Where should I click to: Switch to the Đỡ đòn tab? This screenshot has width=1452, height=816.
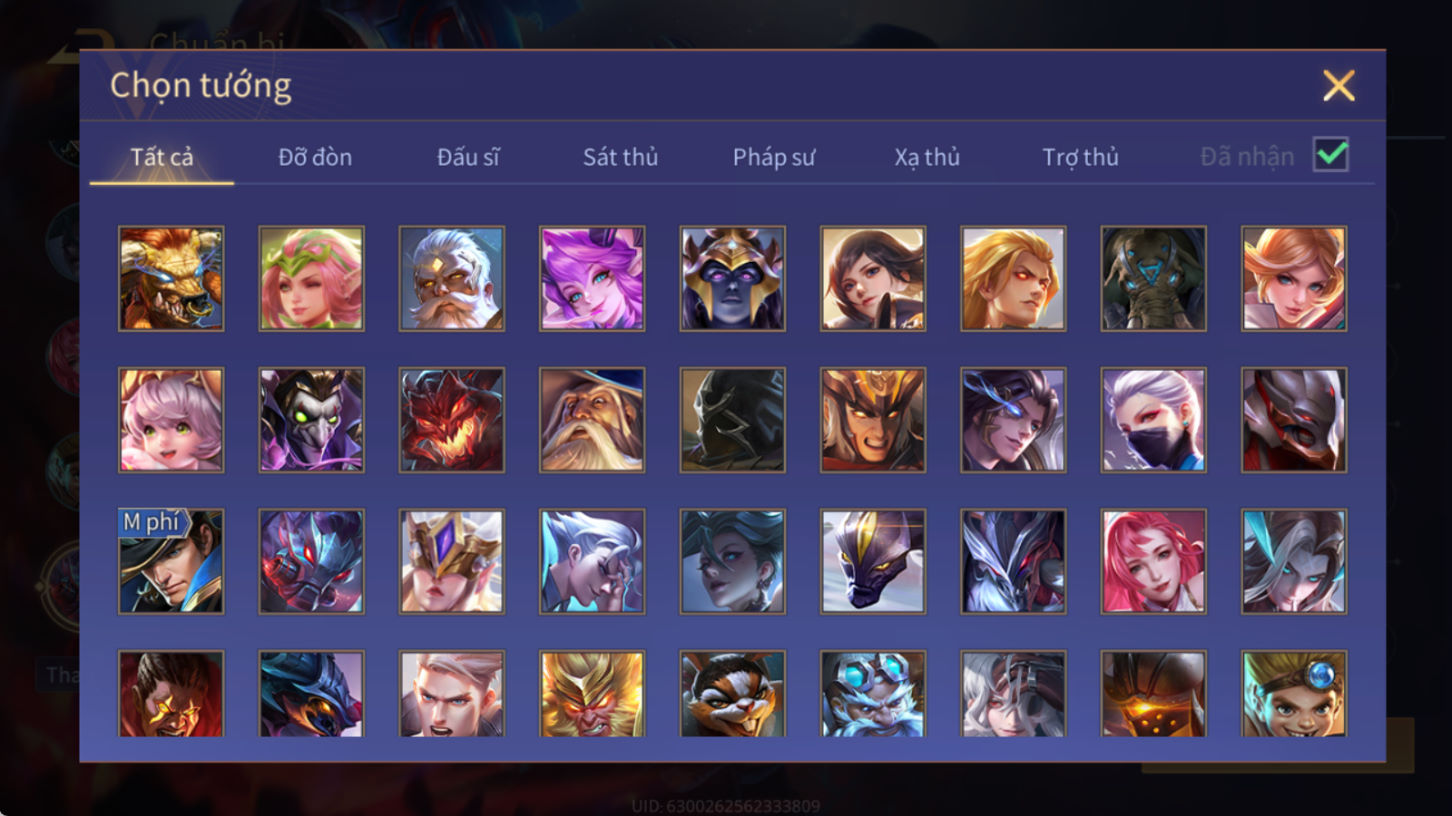point(315,157)
